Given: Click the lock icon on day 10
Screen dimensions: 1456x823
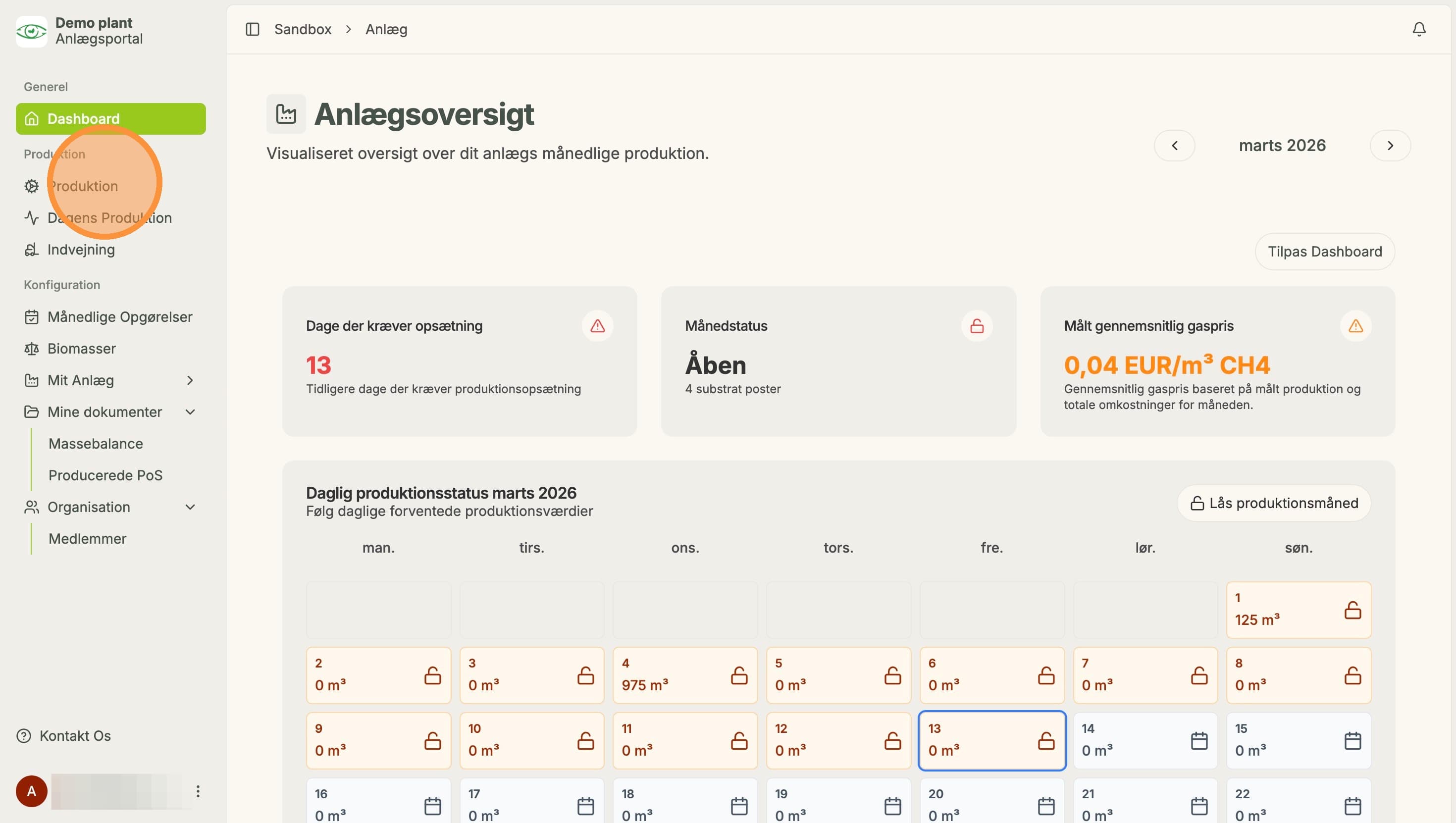Looking at the screenshot, I should tap(585, 741).
